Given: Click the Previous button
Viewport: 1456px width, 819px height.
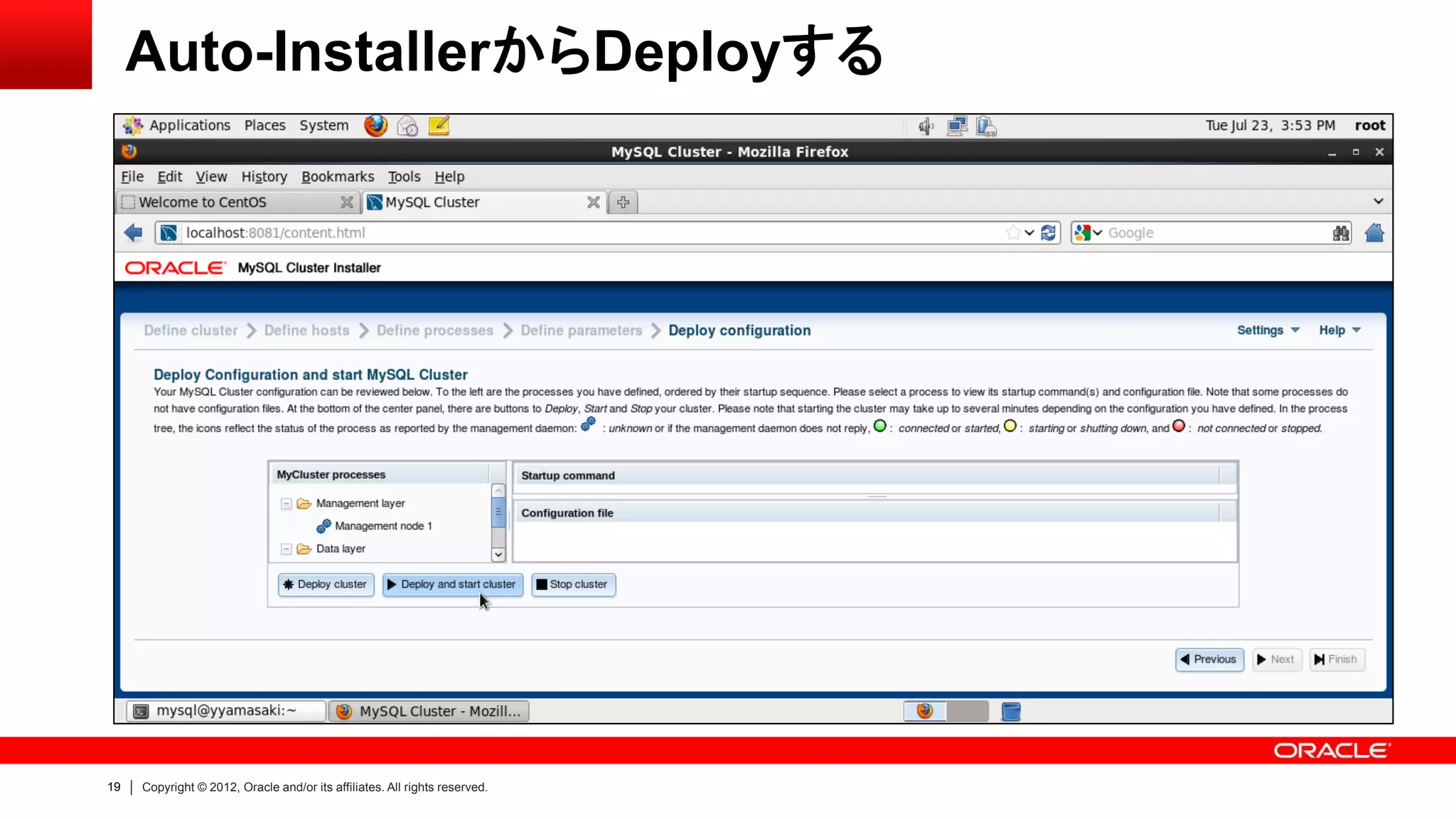Looking at the screenshot, I should (x=1209, y=660).
